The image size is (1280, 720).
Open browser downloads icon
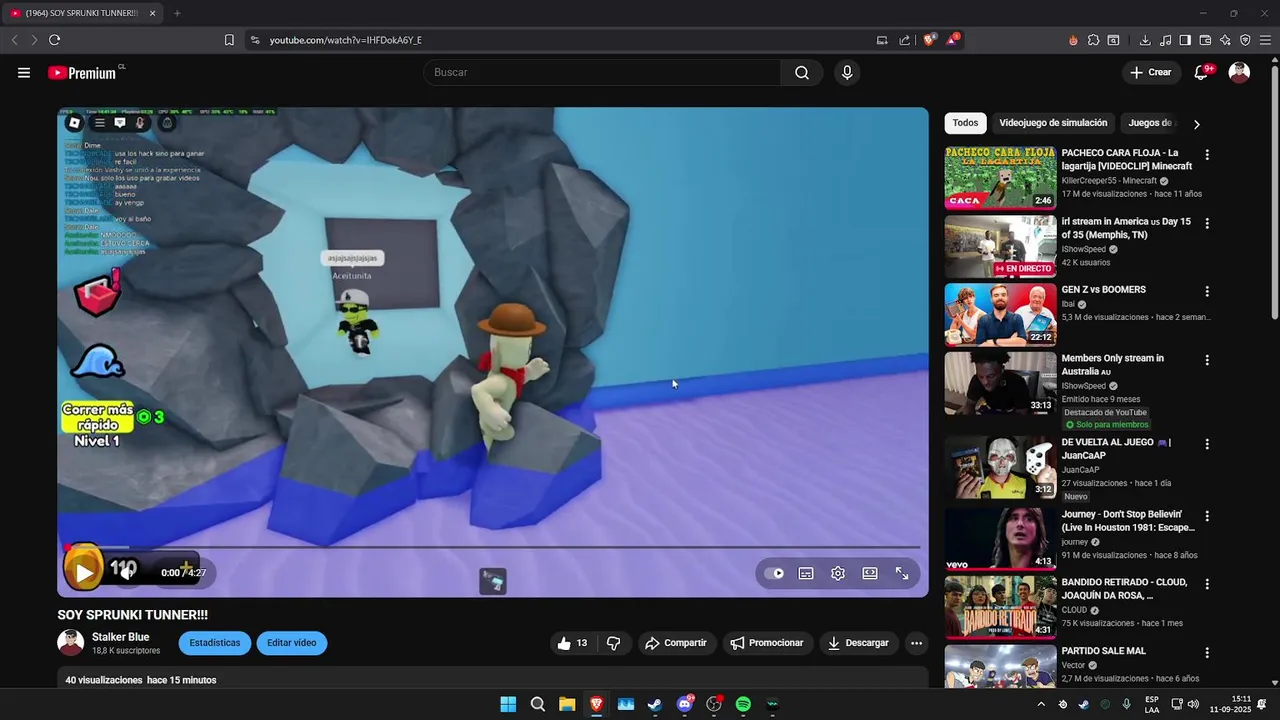(1145, 40)
